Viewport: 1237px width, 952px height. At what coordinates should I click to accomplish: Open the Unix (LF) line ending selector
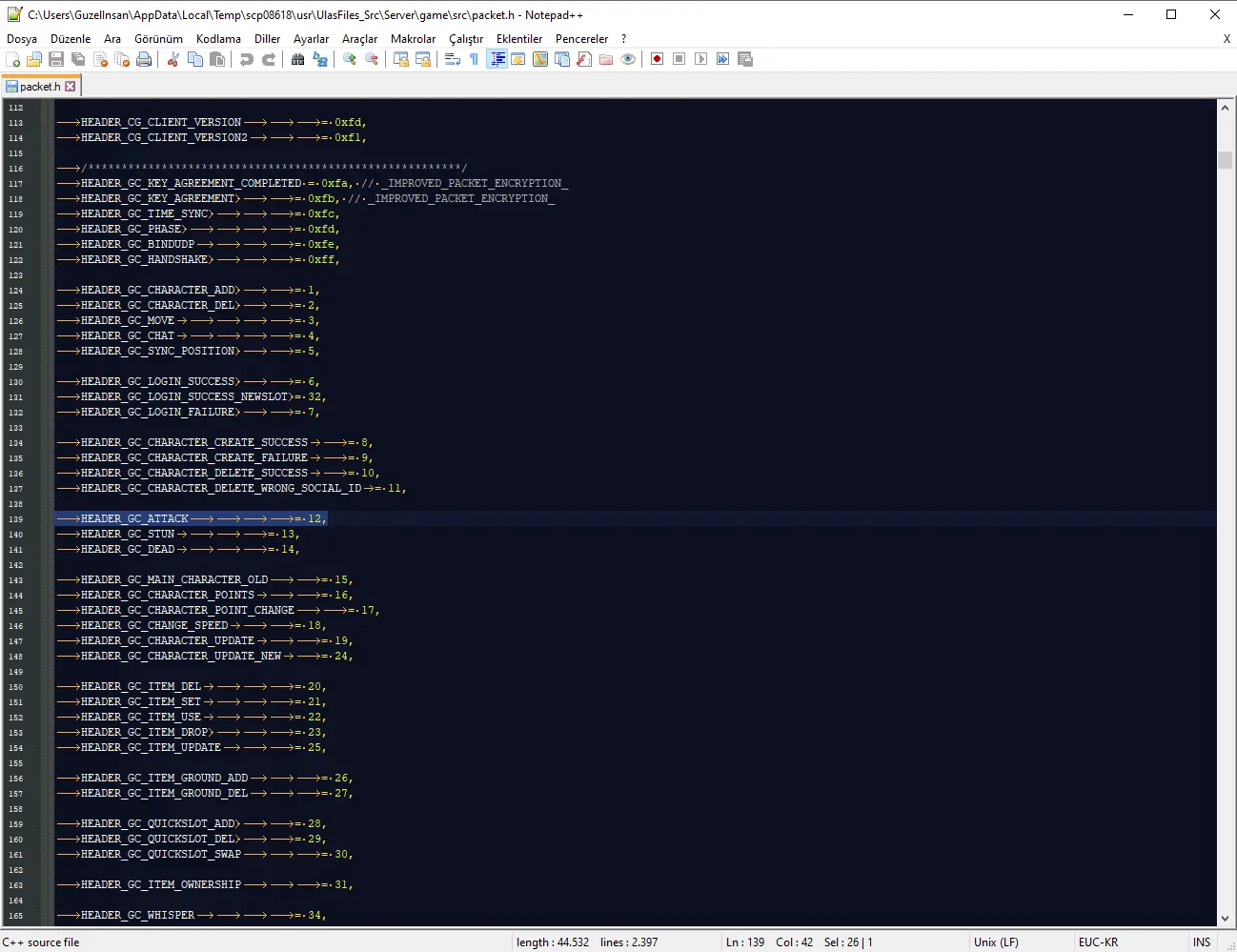tap(996, 942)
